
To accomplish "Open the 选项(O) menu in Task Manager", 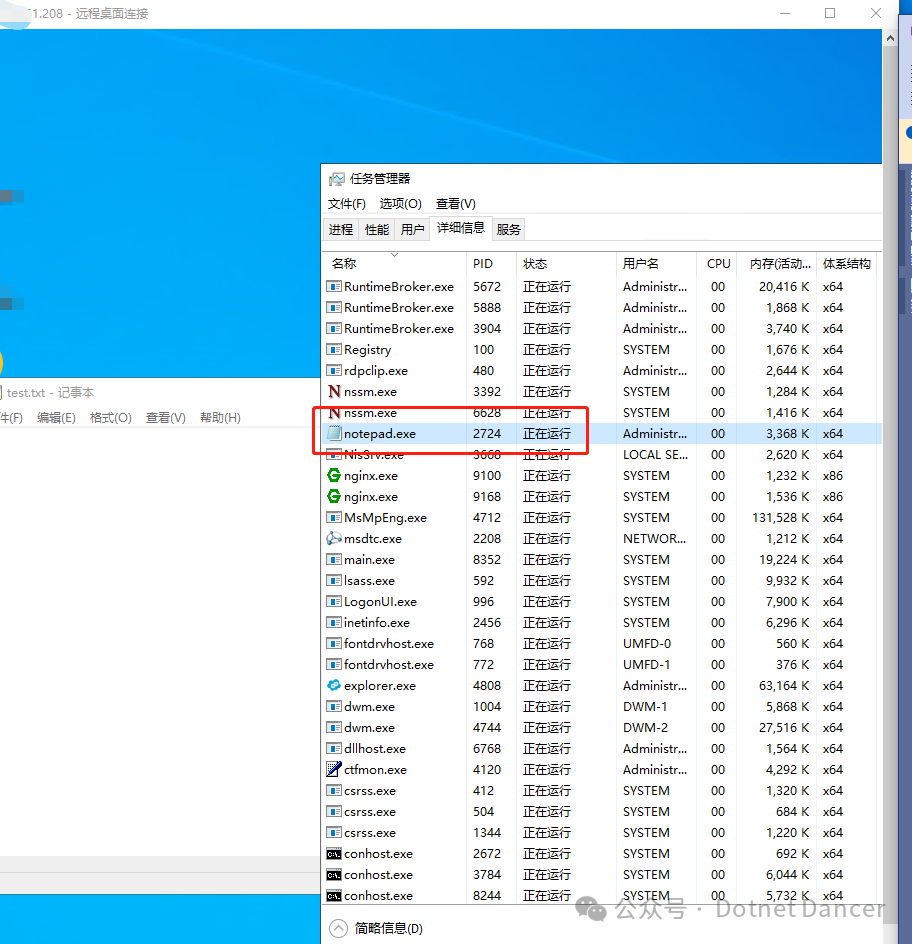I will click(401, 203).
